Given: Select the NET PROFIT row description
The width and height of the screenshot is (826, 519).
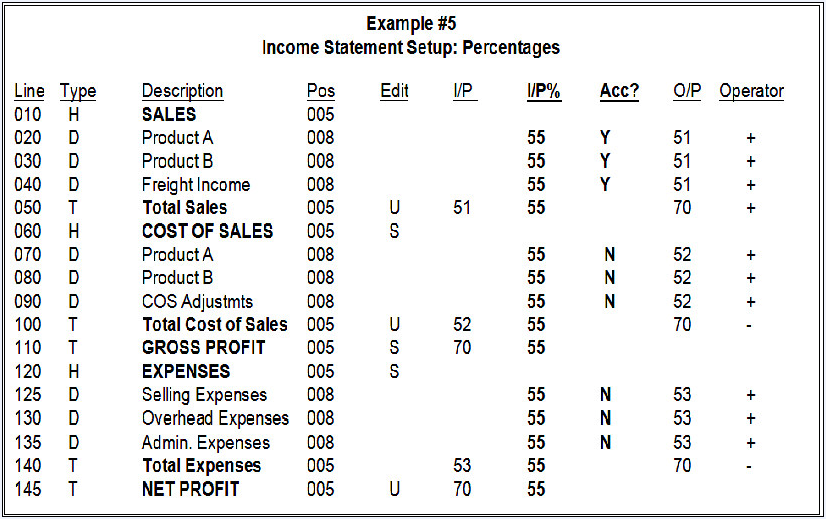Looking at the screenshot, I should (x=191, y=489).
